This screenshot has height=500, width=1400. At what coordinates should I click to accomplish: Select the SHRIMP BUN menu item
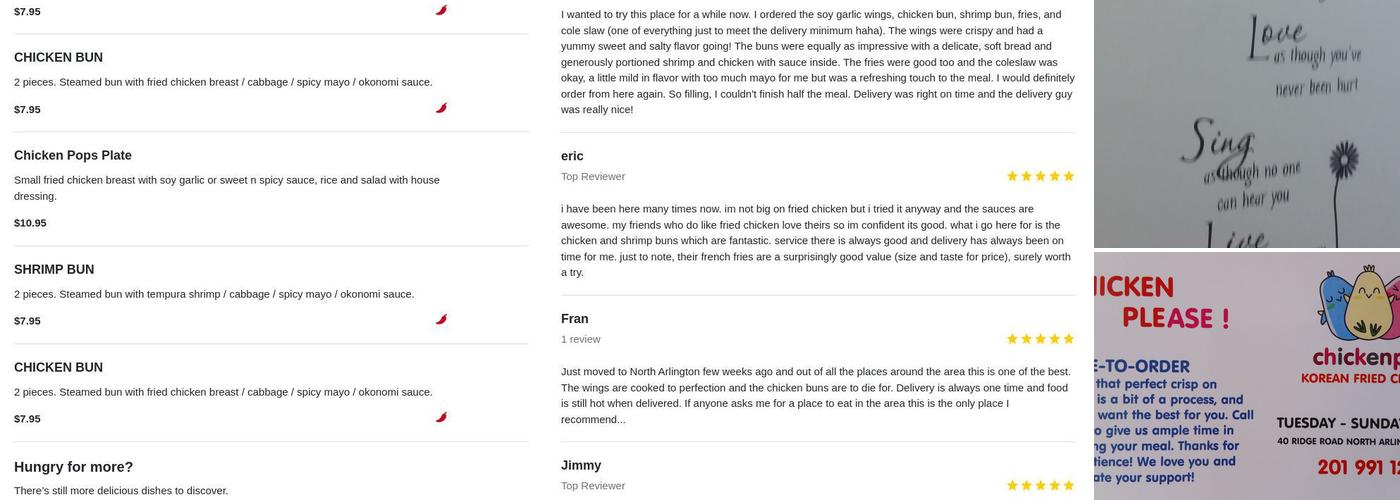tap(54, 269)
